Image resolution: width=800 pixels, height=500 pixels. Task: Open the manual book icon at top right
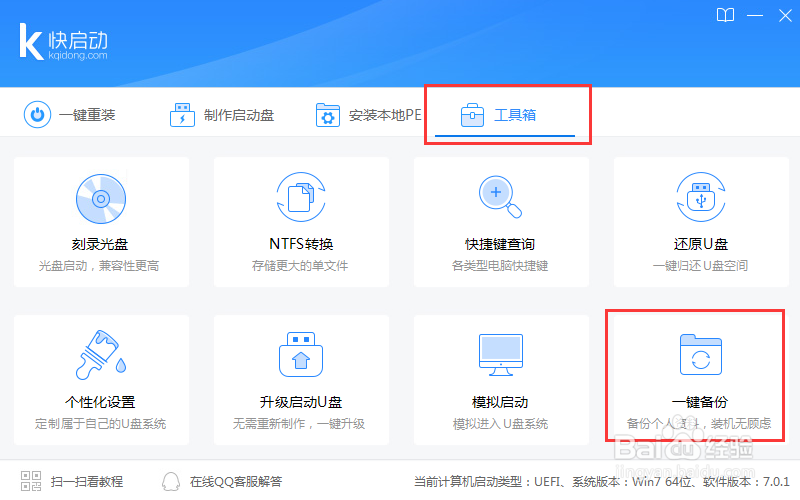[725, 15]
